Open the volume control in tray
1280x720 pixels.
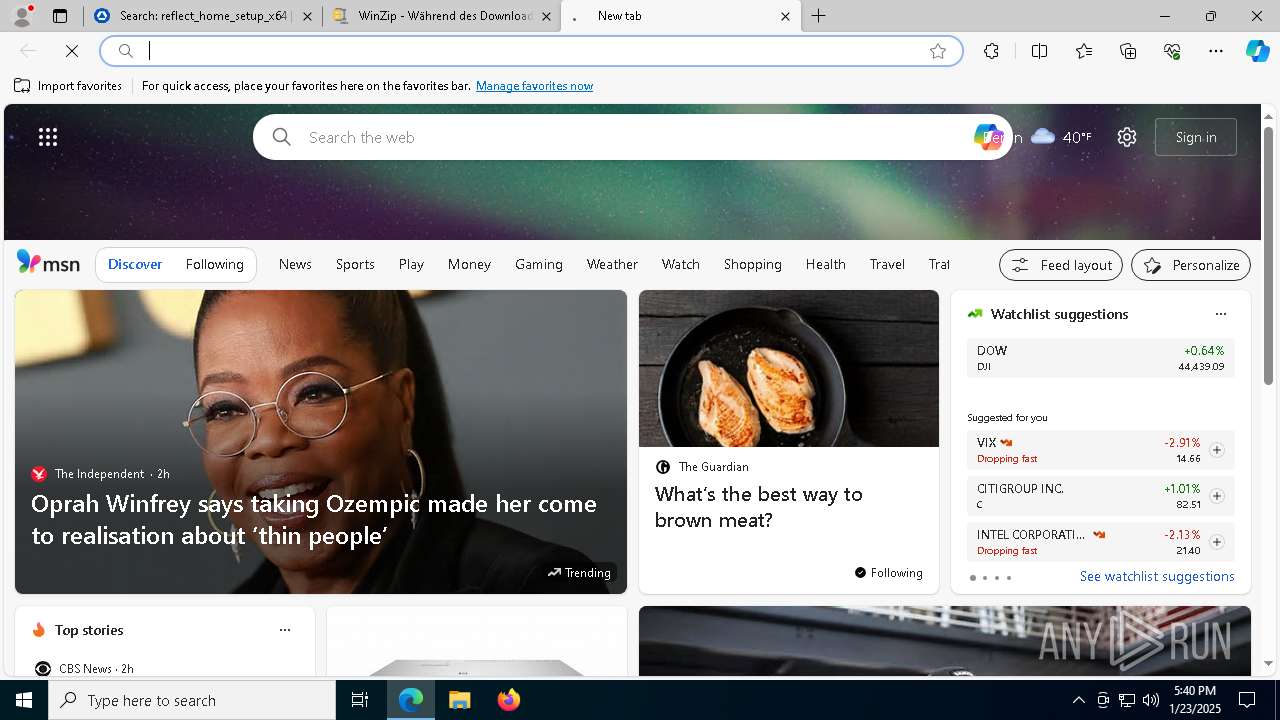click(1150, 700)
